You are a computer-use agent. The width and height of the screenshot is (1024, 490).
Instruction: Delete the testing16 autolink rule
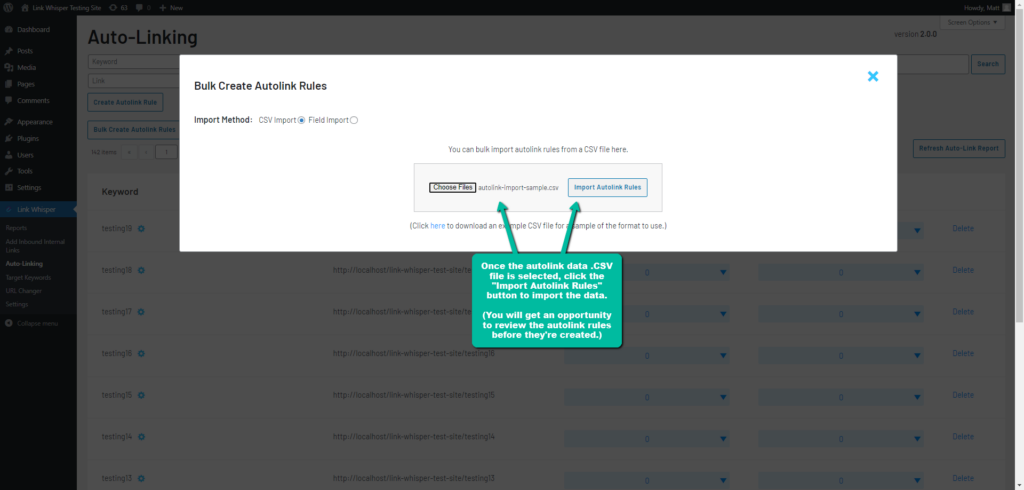[963, 353]
